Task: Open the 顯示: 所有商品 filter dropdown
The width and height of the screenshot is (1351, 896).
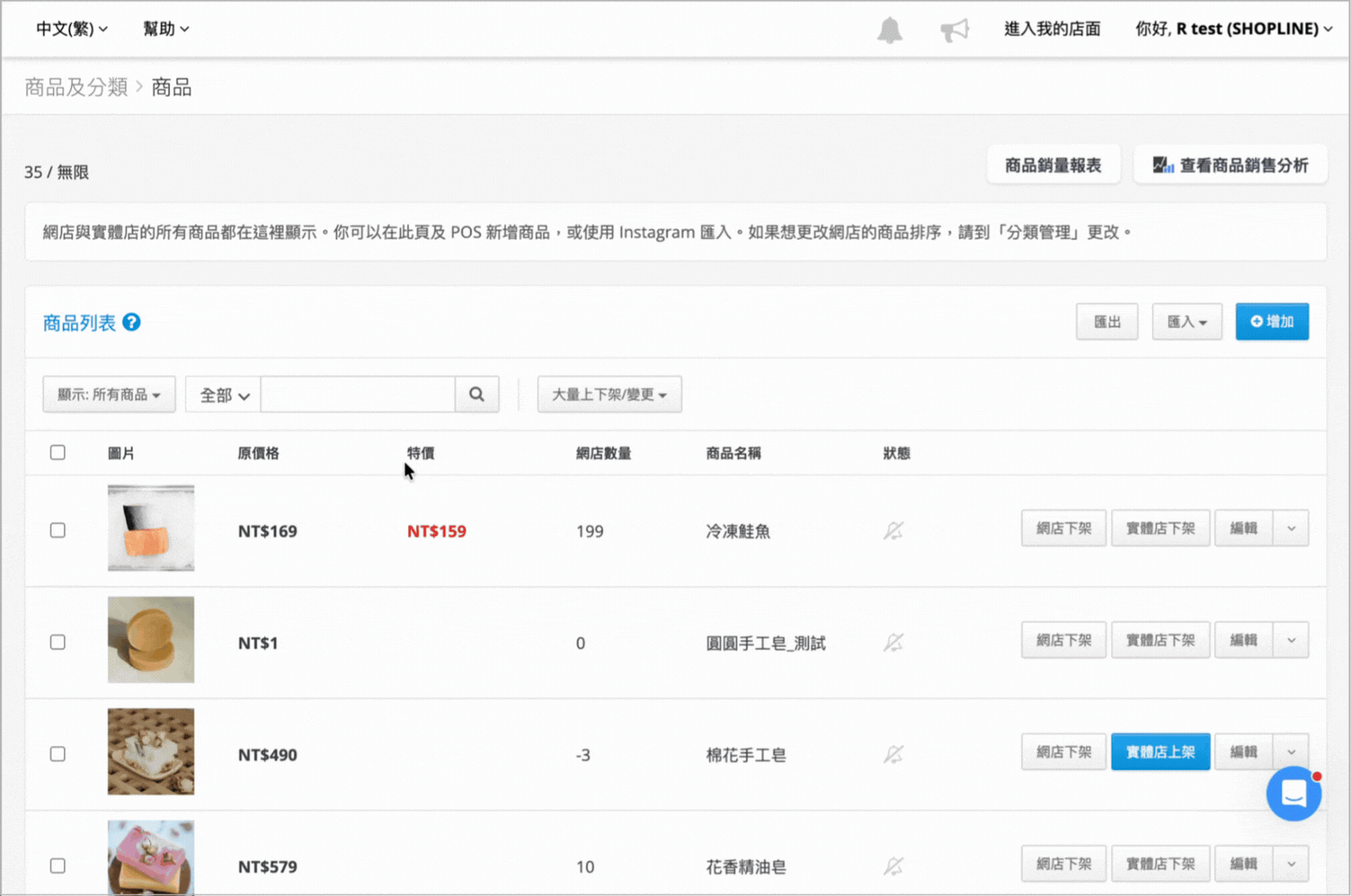Action: coord(109,394)
